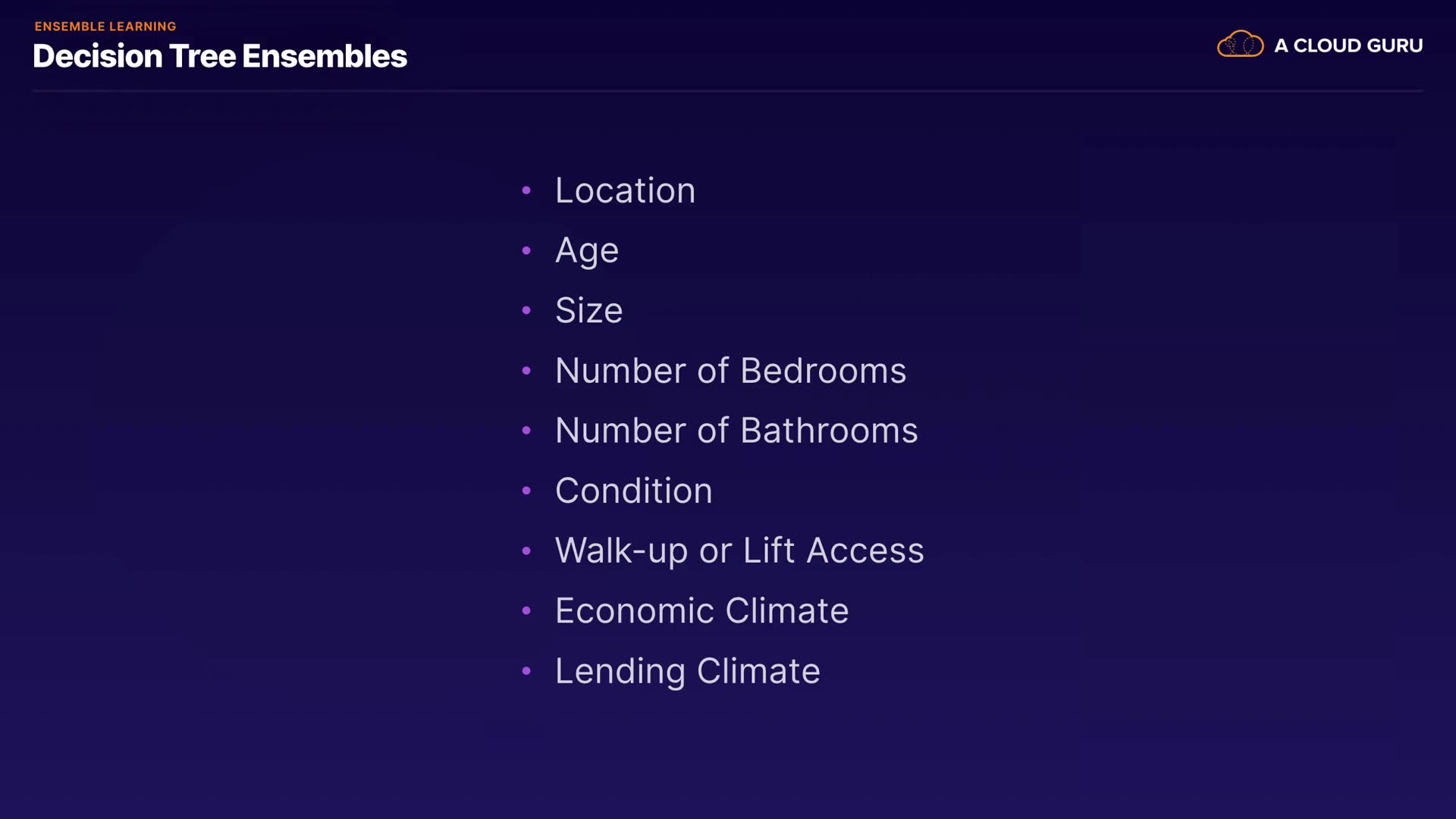This screenshot has height=819, width=1456.
Task: Click the "Walk-up or Lift Access" item
Action: tap(739, 551)
